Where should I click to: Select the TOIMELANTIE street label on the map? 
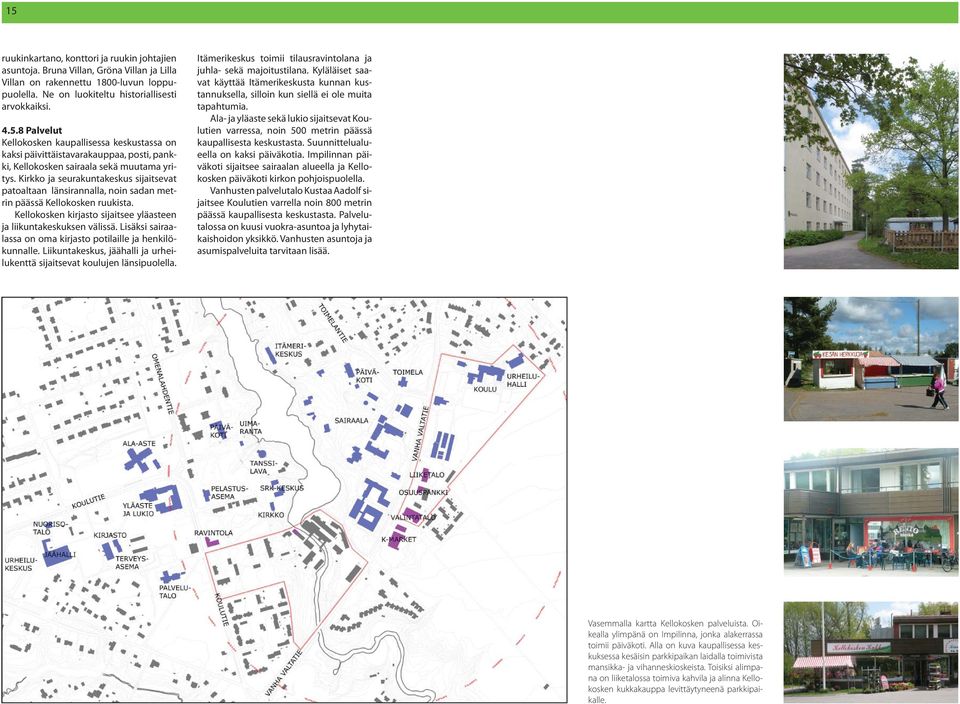pyautogui.click(x=333, y=323)
